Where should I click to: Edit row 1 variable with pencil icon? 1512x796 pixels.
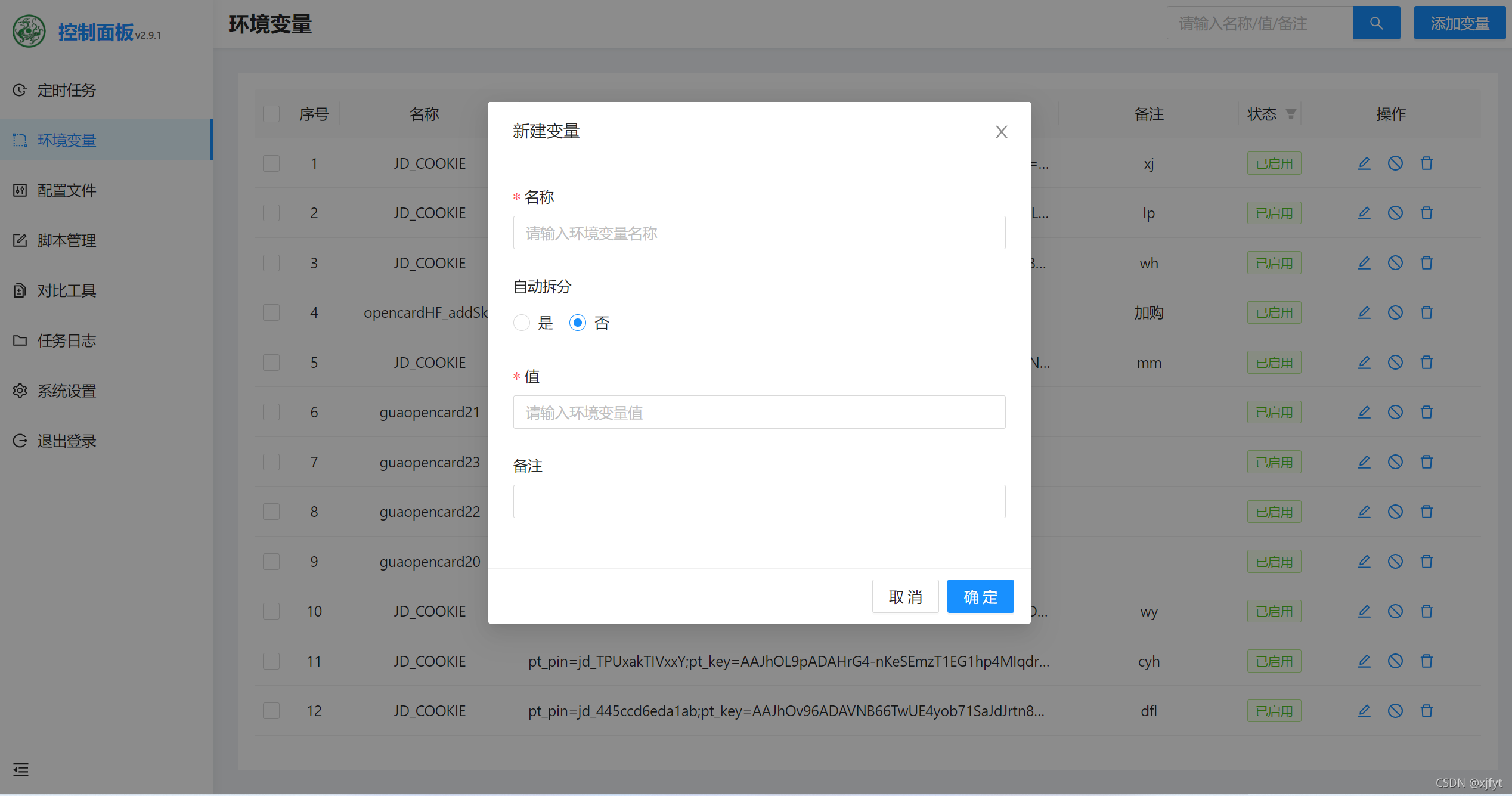tap(1364, 163)
